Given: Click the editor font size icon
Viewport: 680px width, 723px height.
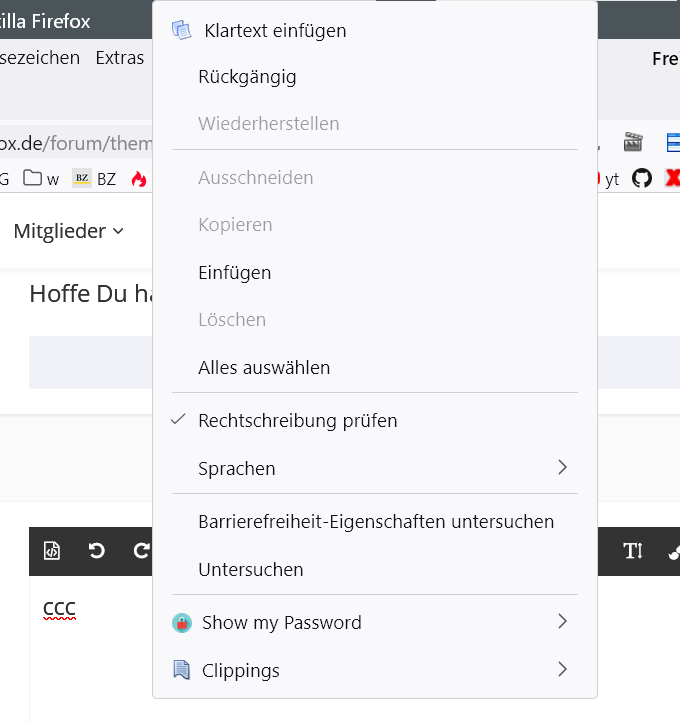Looking at the screenshot, I should pos(633,550).
